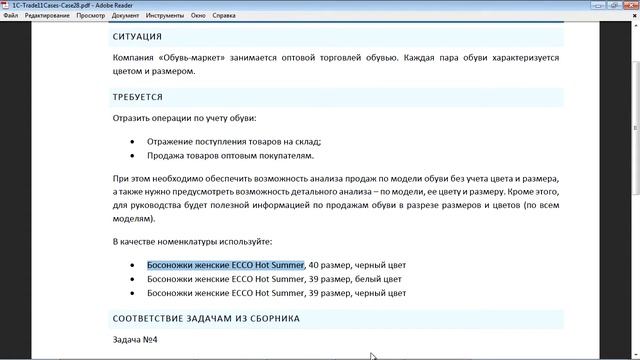Screen dimensions: 640x360
Task: Open the Справка menu
Action: tap(224, 16)
